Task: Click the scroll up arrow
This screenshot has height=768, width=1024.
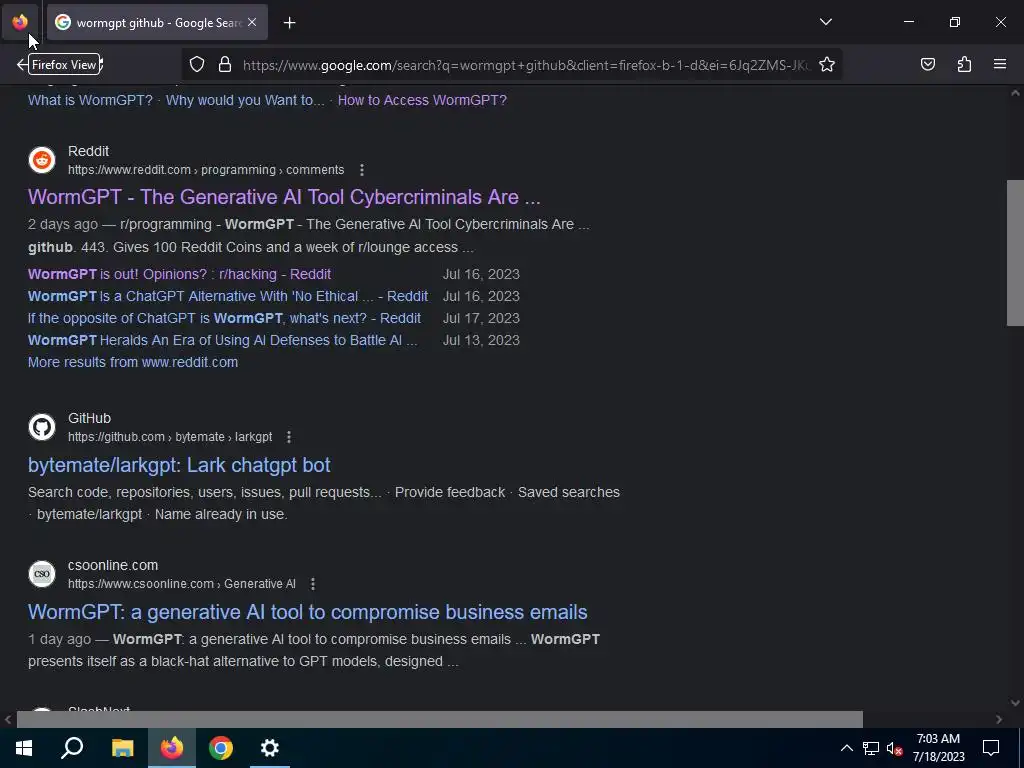Action: tap(1015, 93)
